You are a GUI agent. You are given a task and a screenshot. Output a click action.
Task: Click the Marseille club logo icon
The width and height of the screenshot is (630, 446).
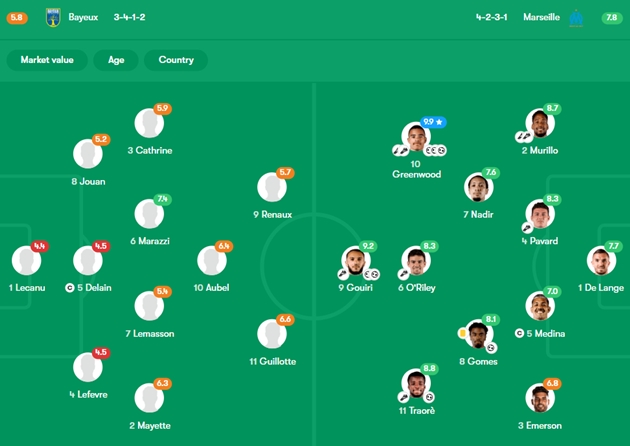(x=576, y=18)
